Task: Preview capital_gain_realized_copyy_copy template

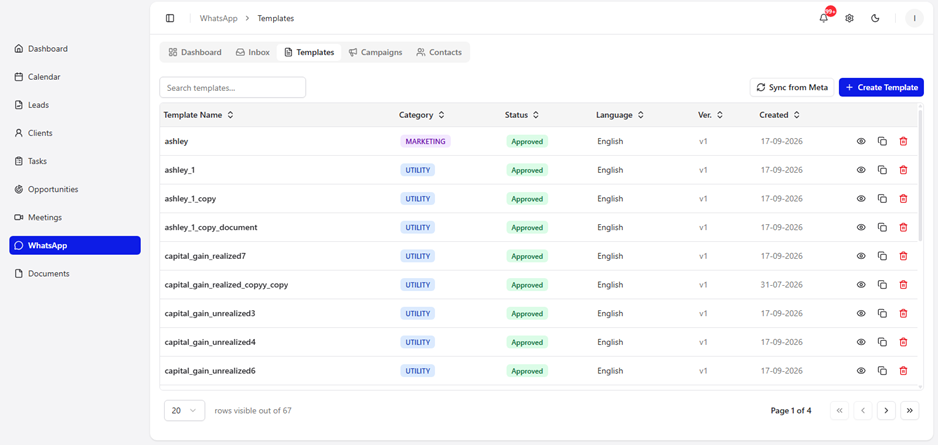Action: tap(861, 285)
